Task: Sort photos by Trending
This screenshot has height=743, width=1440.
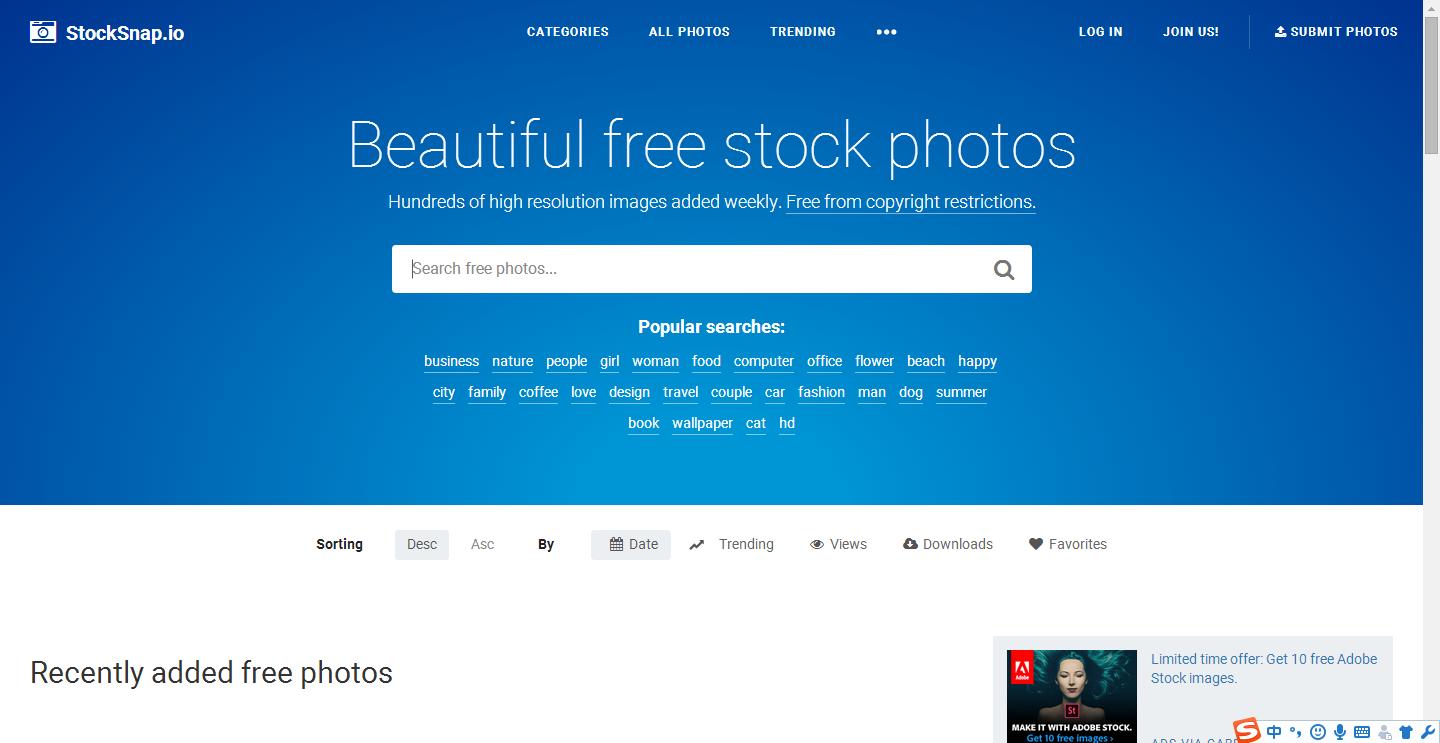Action: 731,545
